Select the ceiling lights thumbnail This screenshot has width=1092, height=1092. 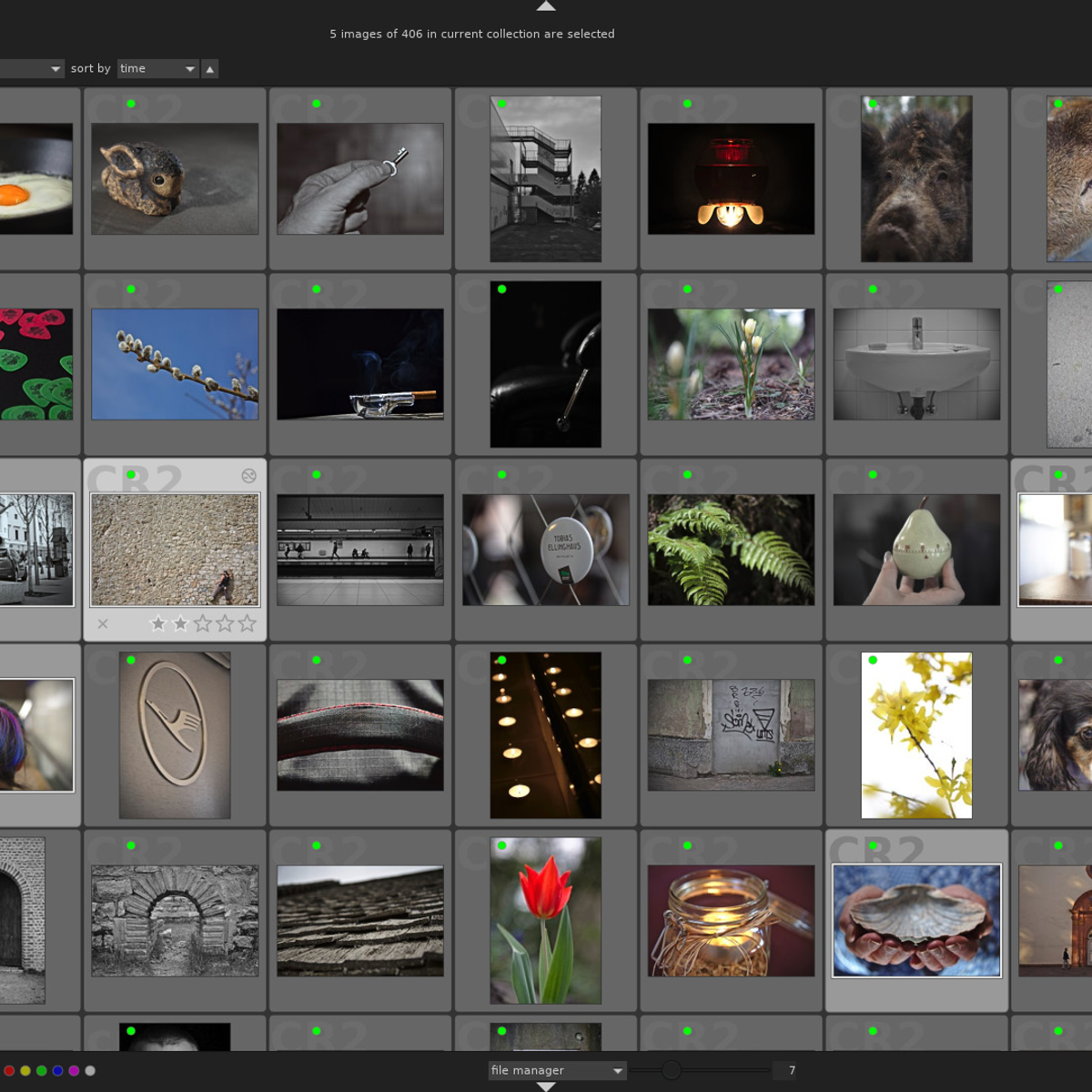546,735
